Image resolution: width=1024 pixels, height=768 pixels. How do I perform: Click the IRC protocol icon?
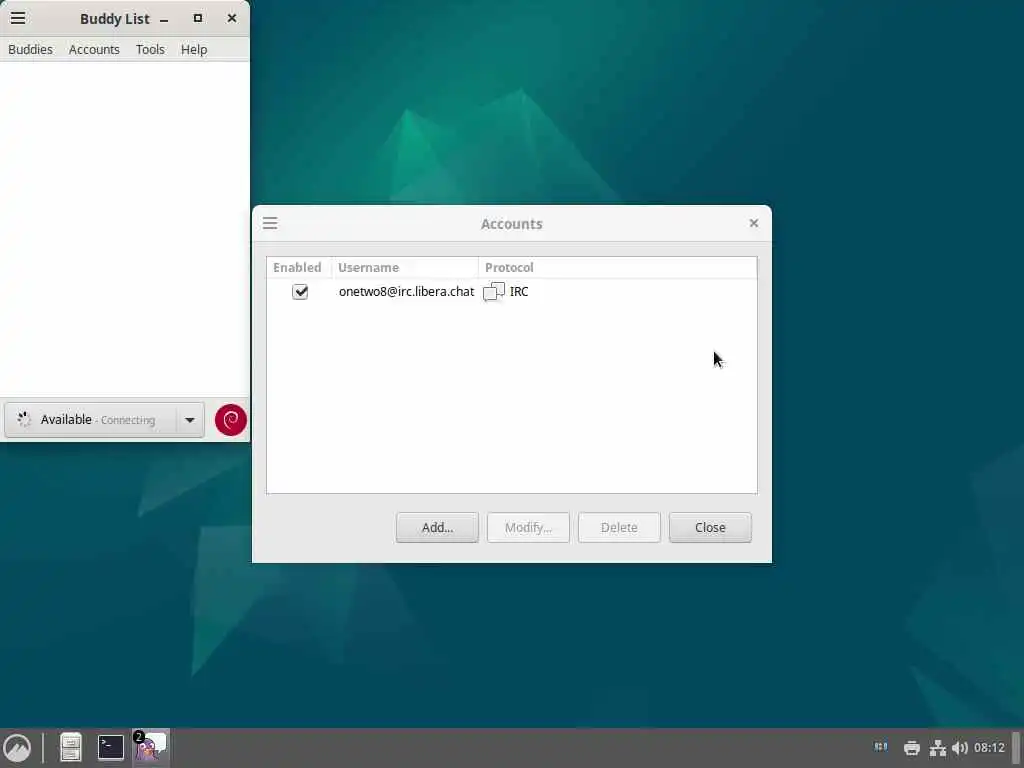pos(494,291)
